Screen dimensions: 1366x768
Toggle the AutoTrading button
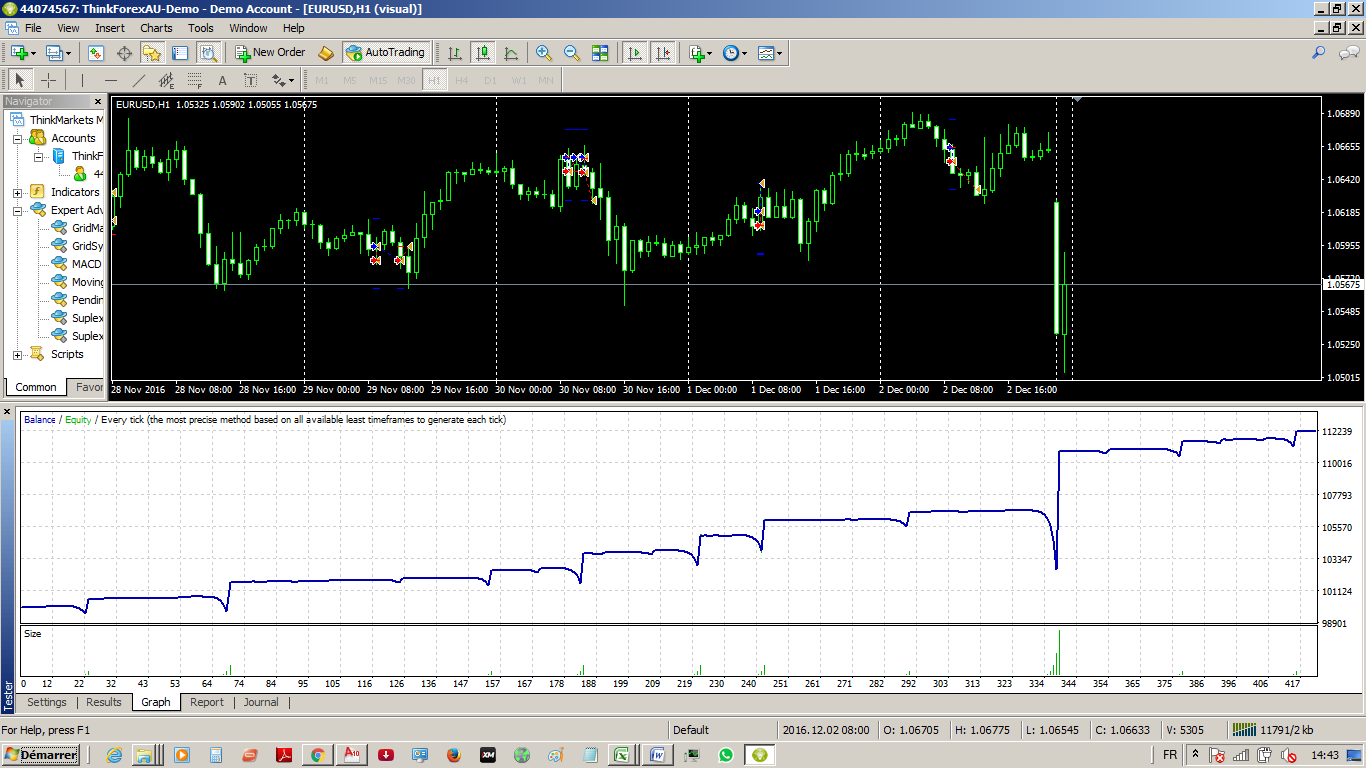click(x=386, y=53)
